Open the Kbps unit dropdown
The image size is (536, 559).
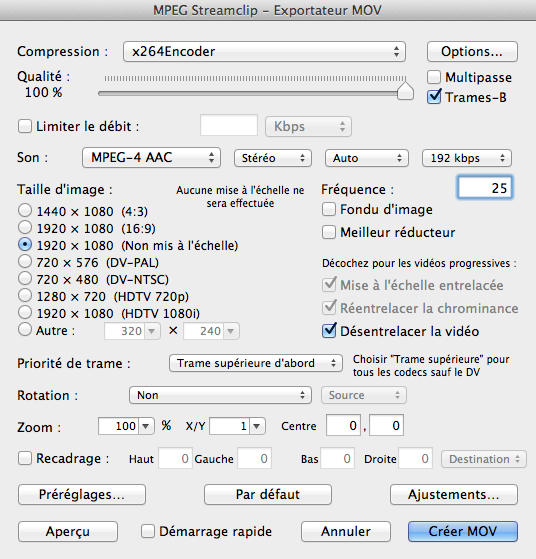[308, 127]
